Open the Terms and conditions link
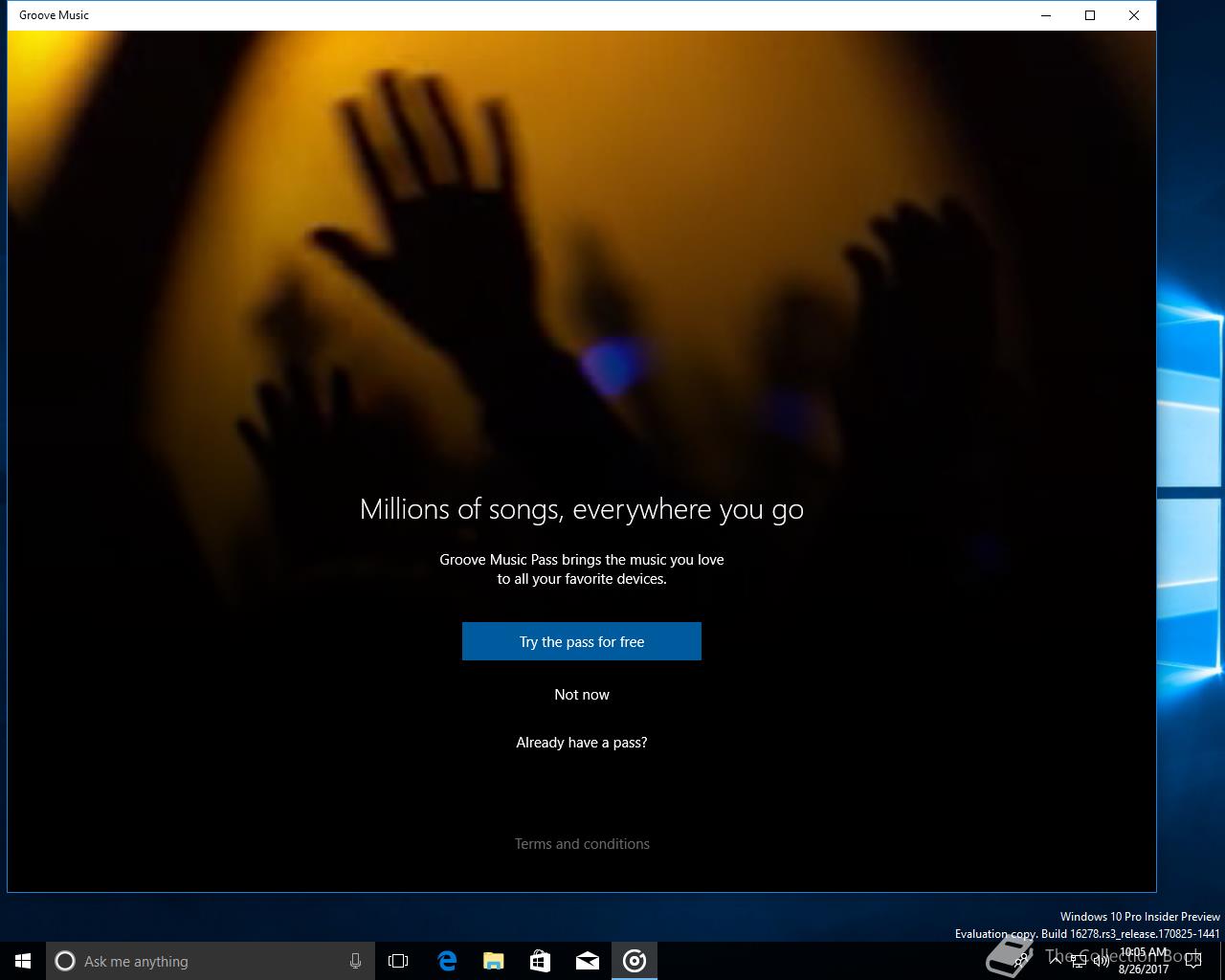Viewport: 1225px width, 980px height. (582, 844)
